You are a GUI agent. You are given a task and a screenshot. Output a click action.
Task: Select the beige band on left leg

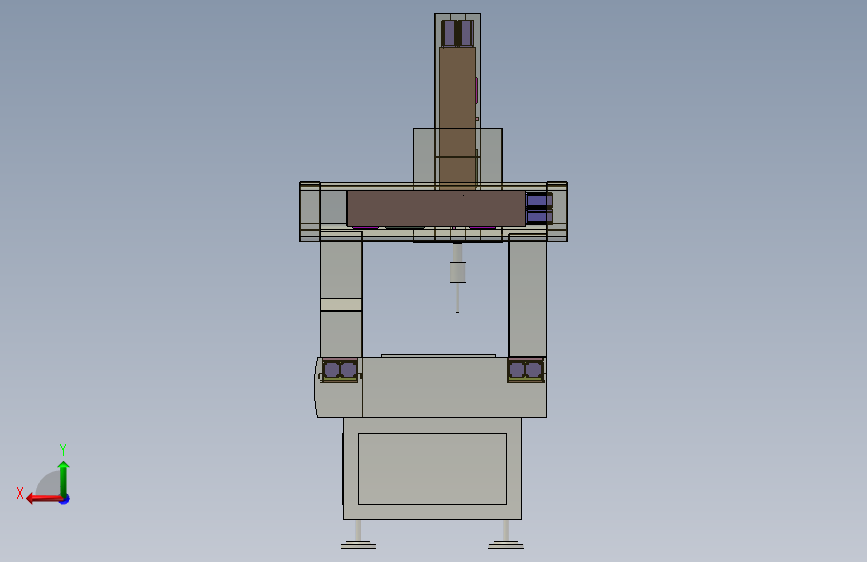pyautogui.click(x=341, y=305)
